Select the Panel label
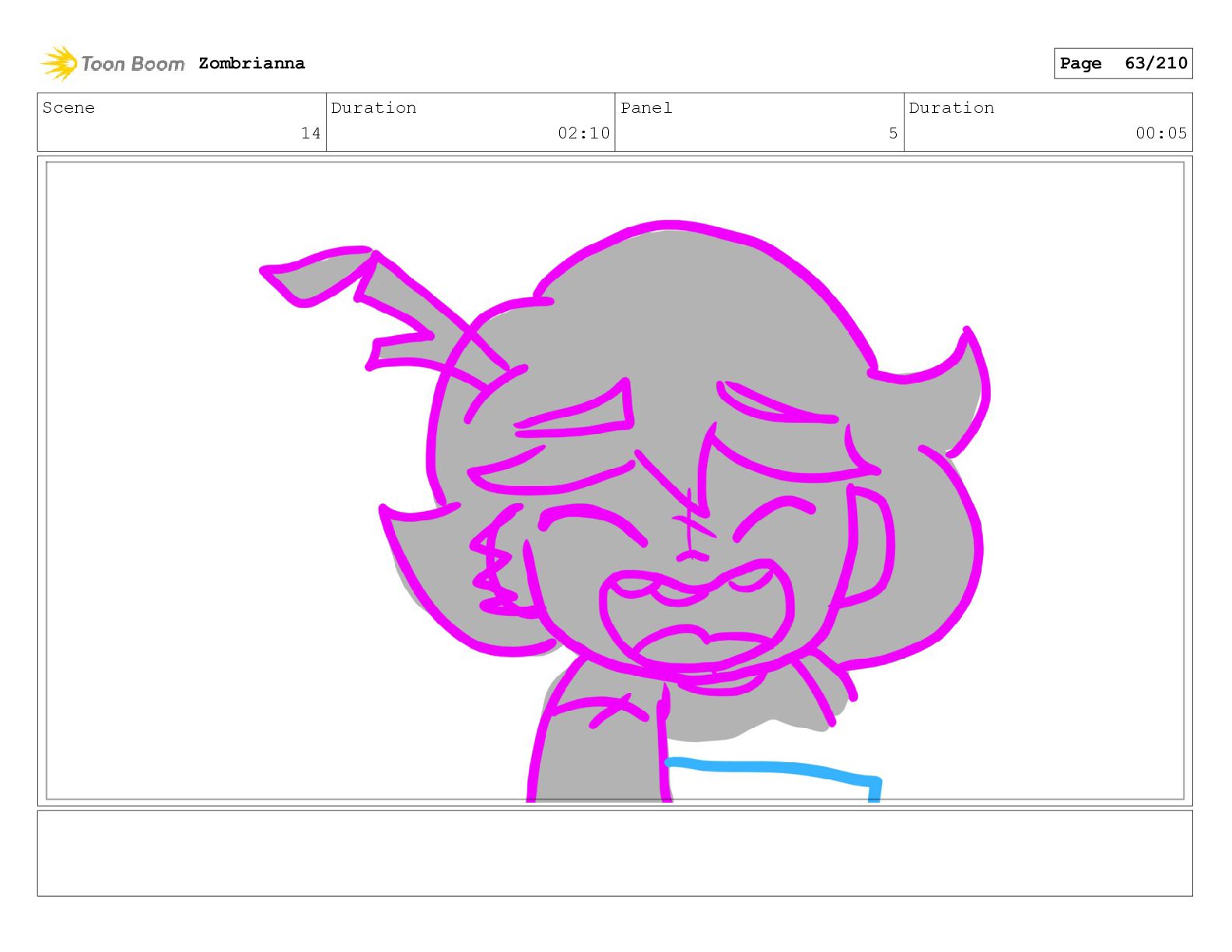The width and height of the screenshot is (1232, 952). pos(646,107)
